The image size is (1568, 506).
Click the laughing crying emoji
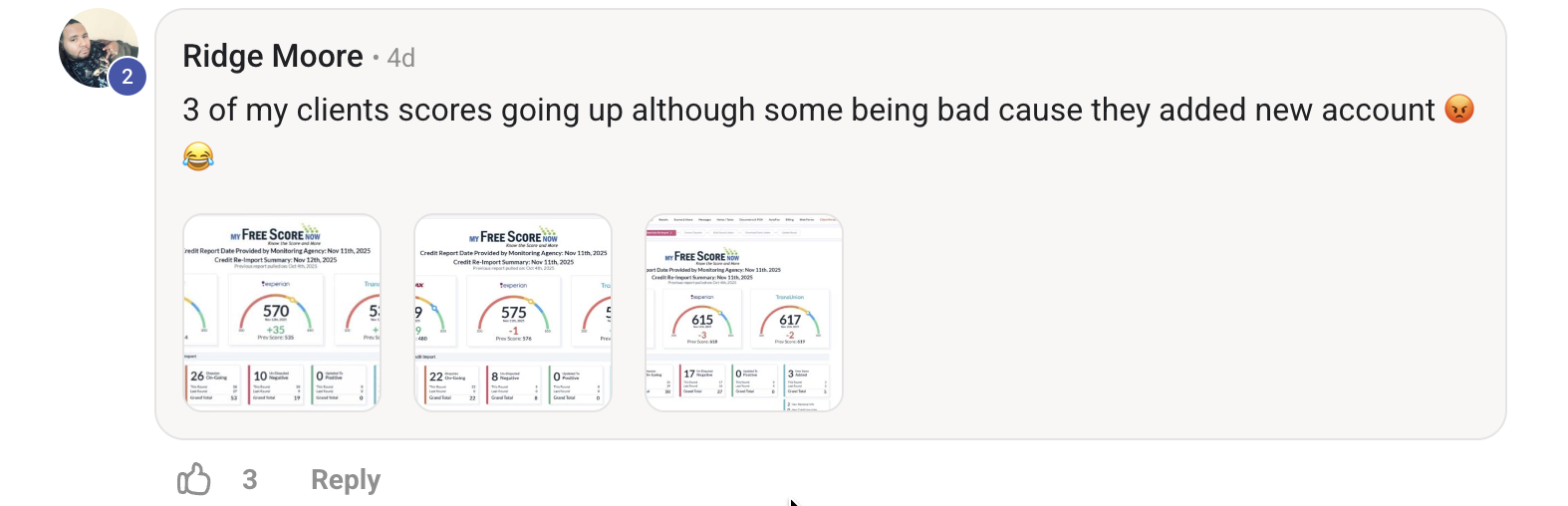[x=198, y=156]
